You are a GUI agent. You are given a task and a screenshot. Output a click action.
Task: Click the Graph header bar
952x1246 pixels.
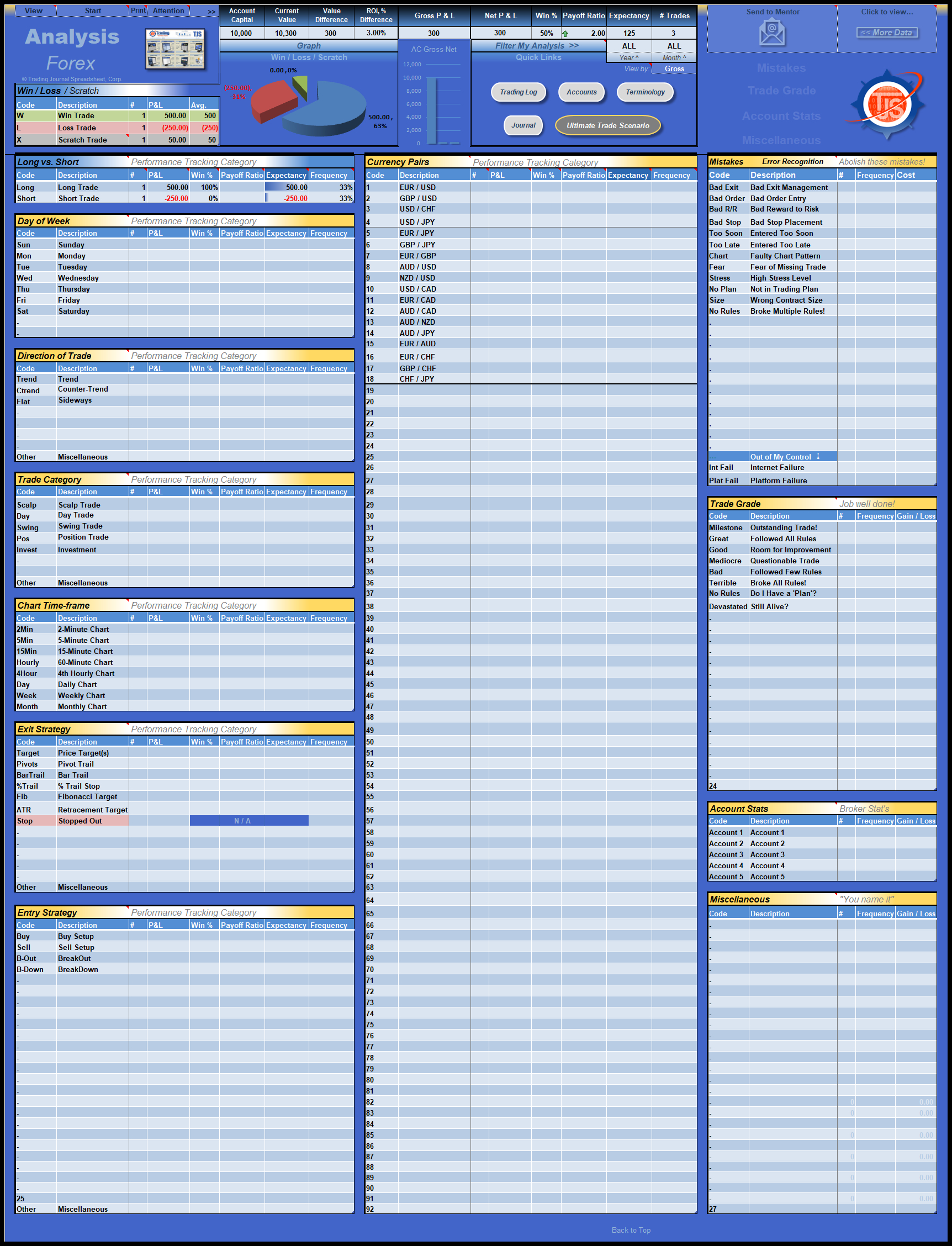click(309, 45)
